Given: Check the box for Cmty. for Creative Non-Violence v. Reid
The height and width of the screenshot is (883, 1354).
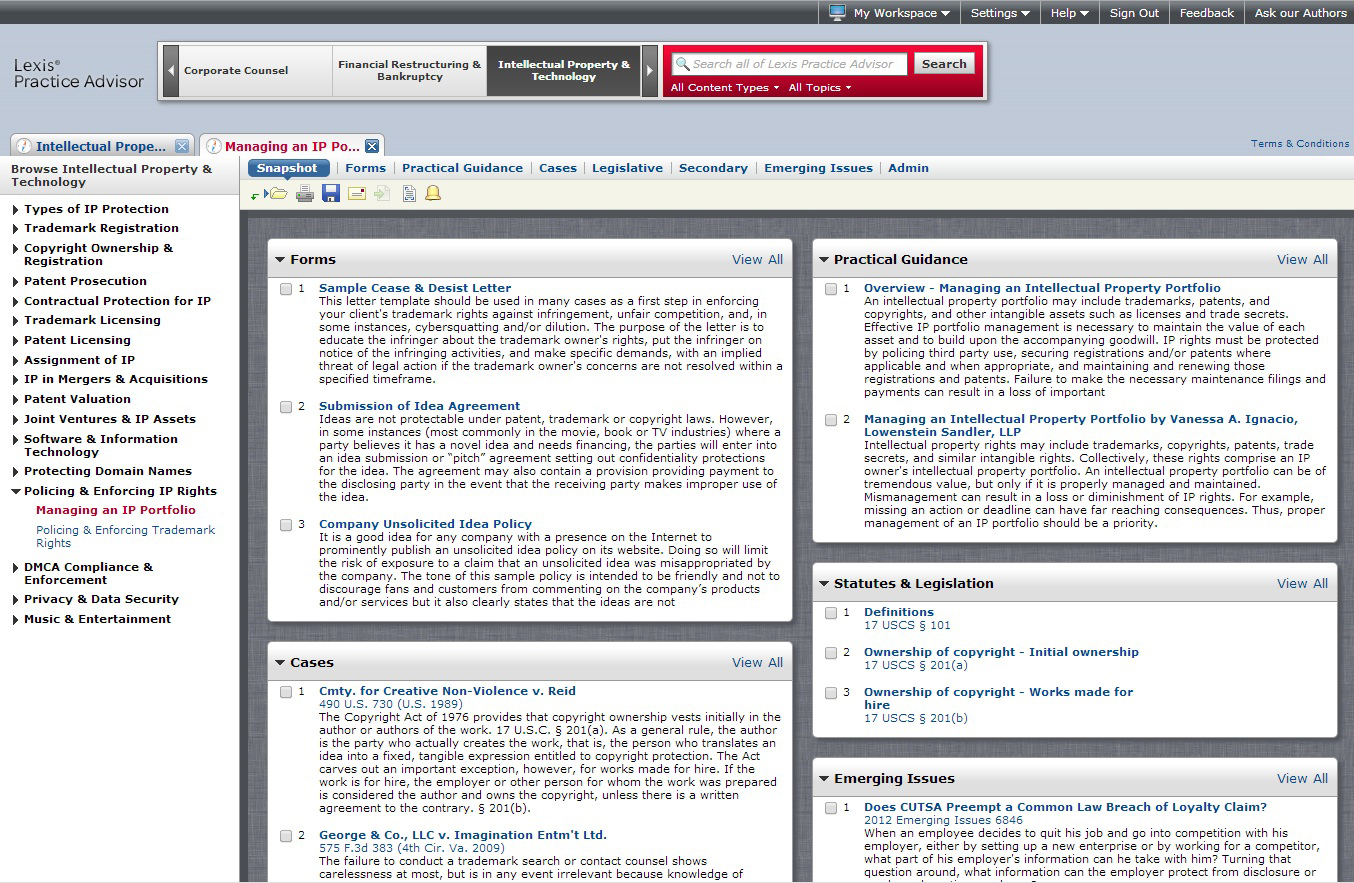Looking at the screenshot, I should (x=286, y=692).
